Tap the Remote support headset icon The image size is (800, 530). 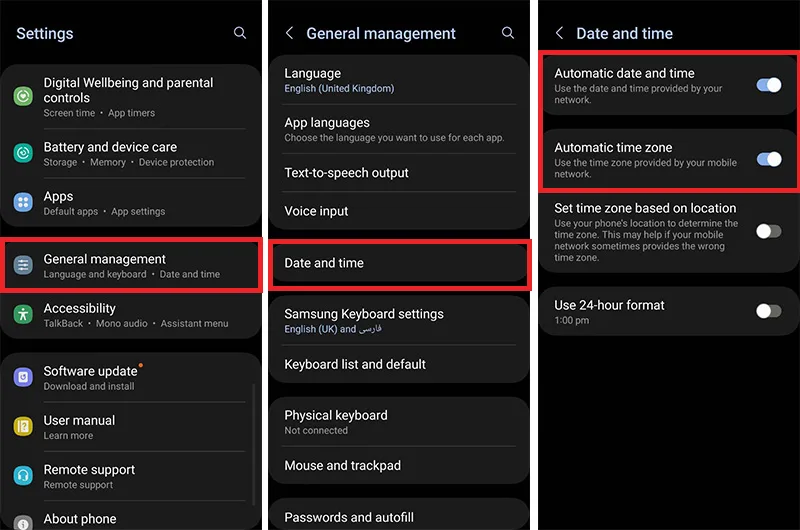tap(23, 476)
